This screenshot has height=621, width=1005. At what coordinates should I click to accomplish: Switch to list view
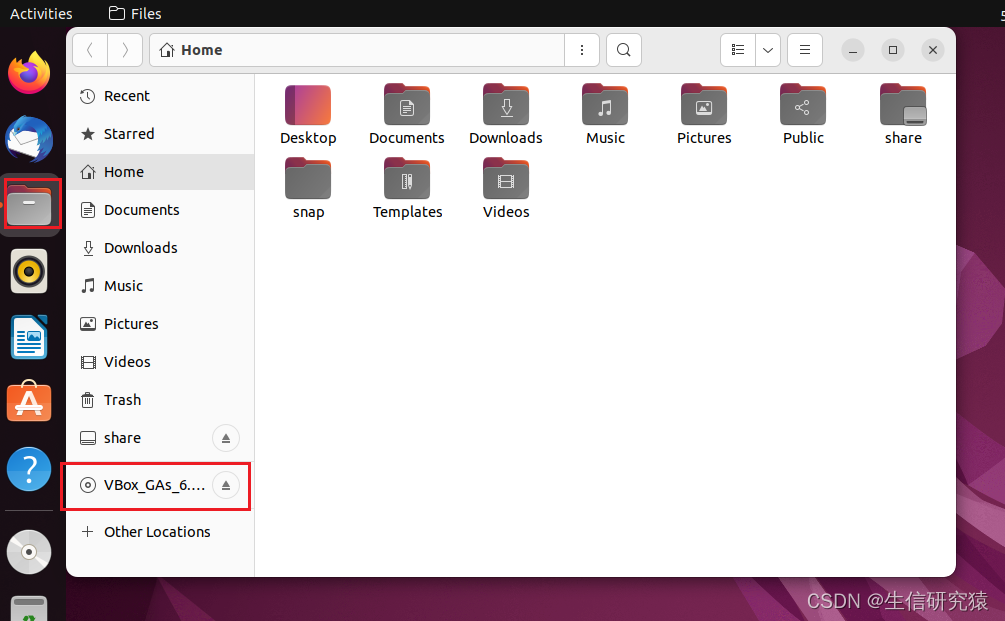point(737,49)
